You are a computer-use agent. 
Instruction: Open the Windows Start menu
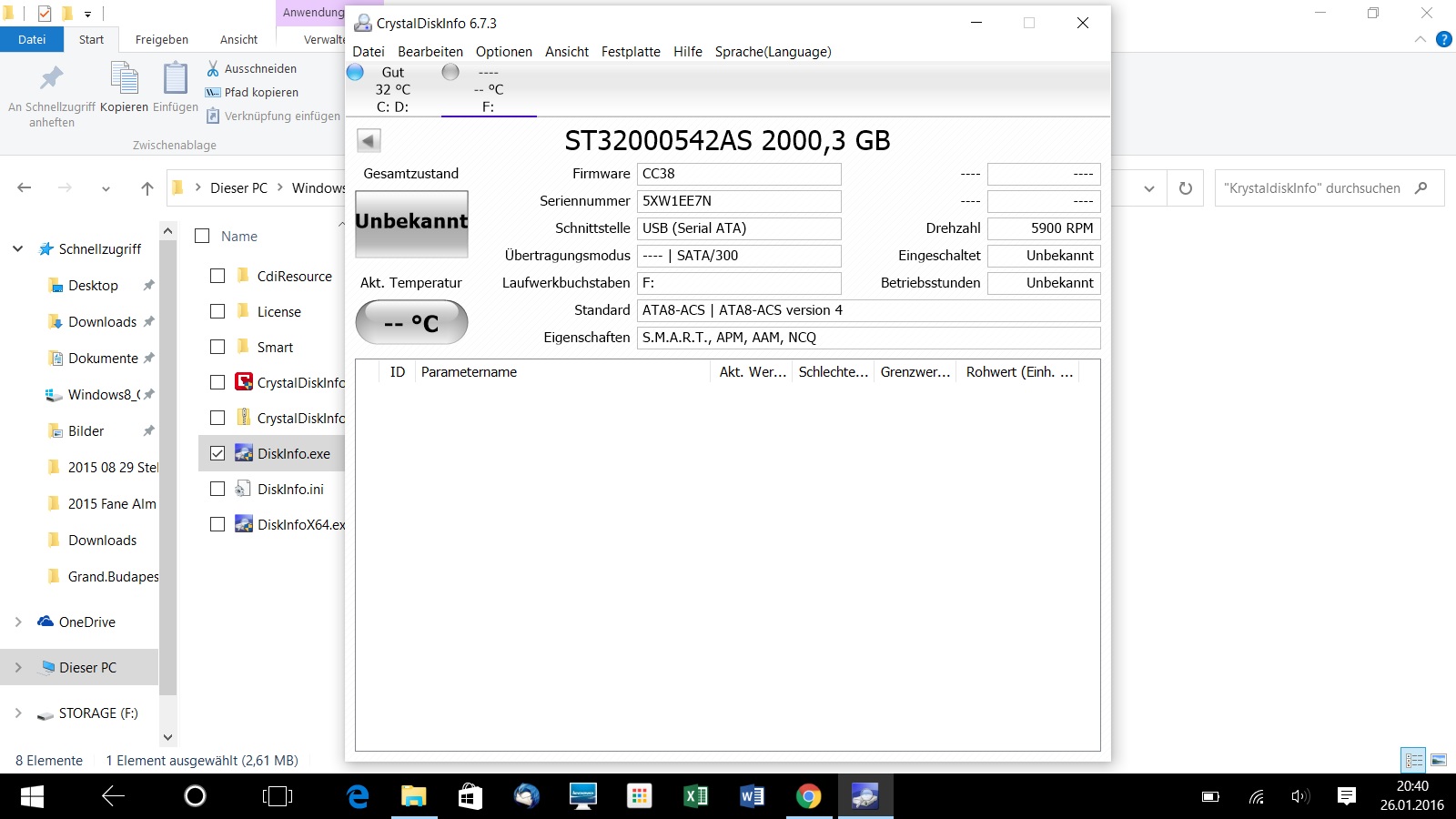coord(32,797)
